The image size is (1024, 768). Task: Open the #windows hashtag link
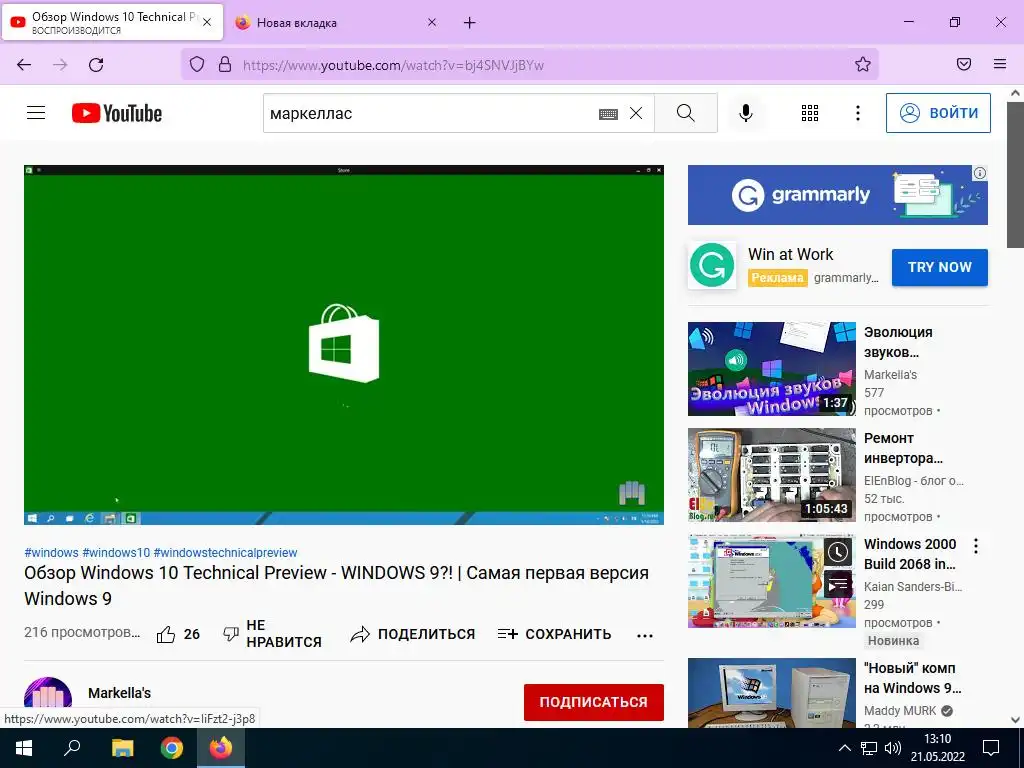[51, 552]
